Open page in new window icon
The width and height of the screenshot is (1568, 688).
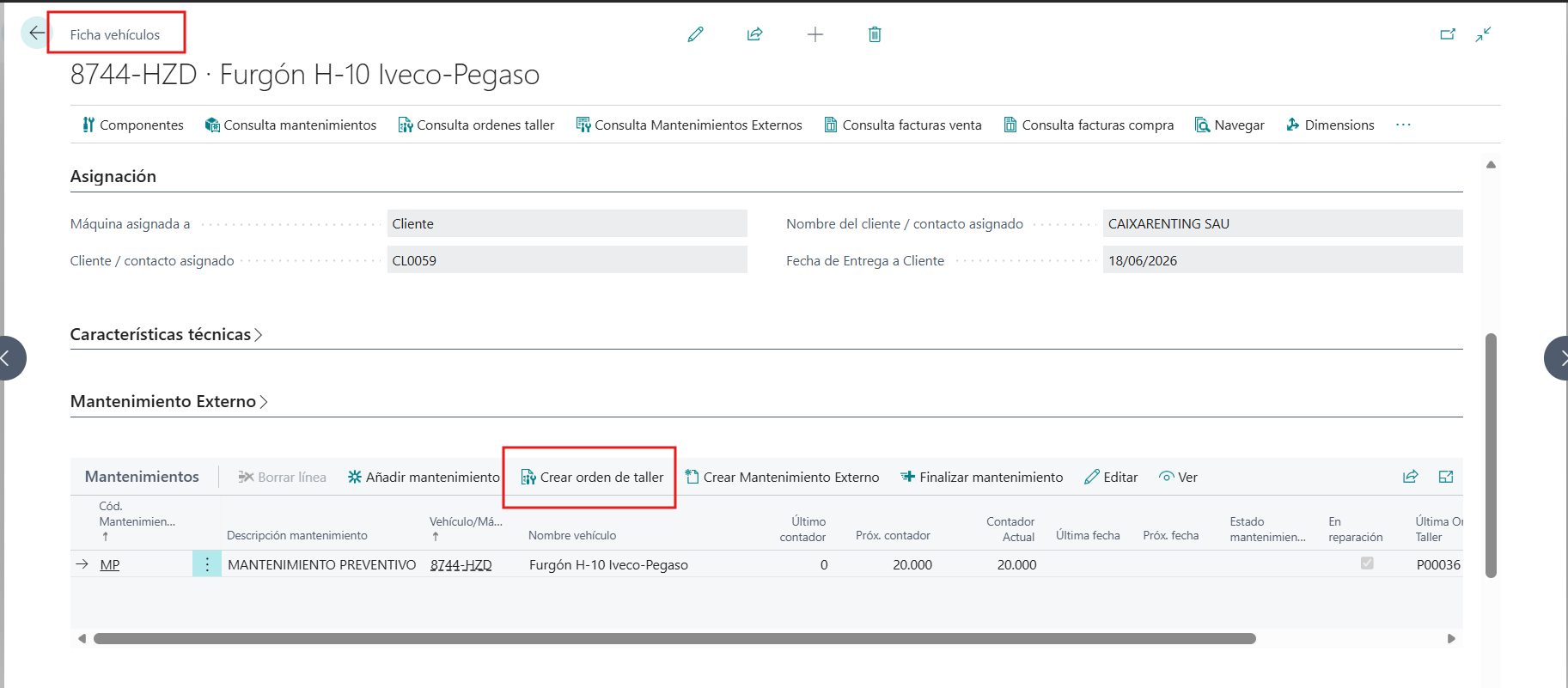pos(1448,34)
